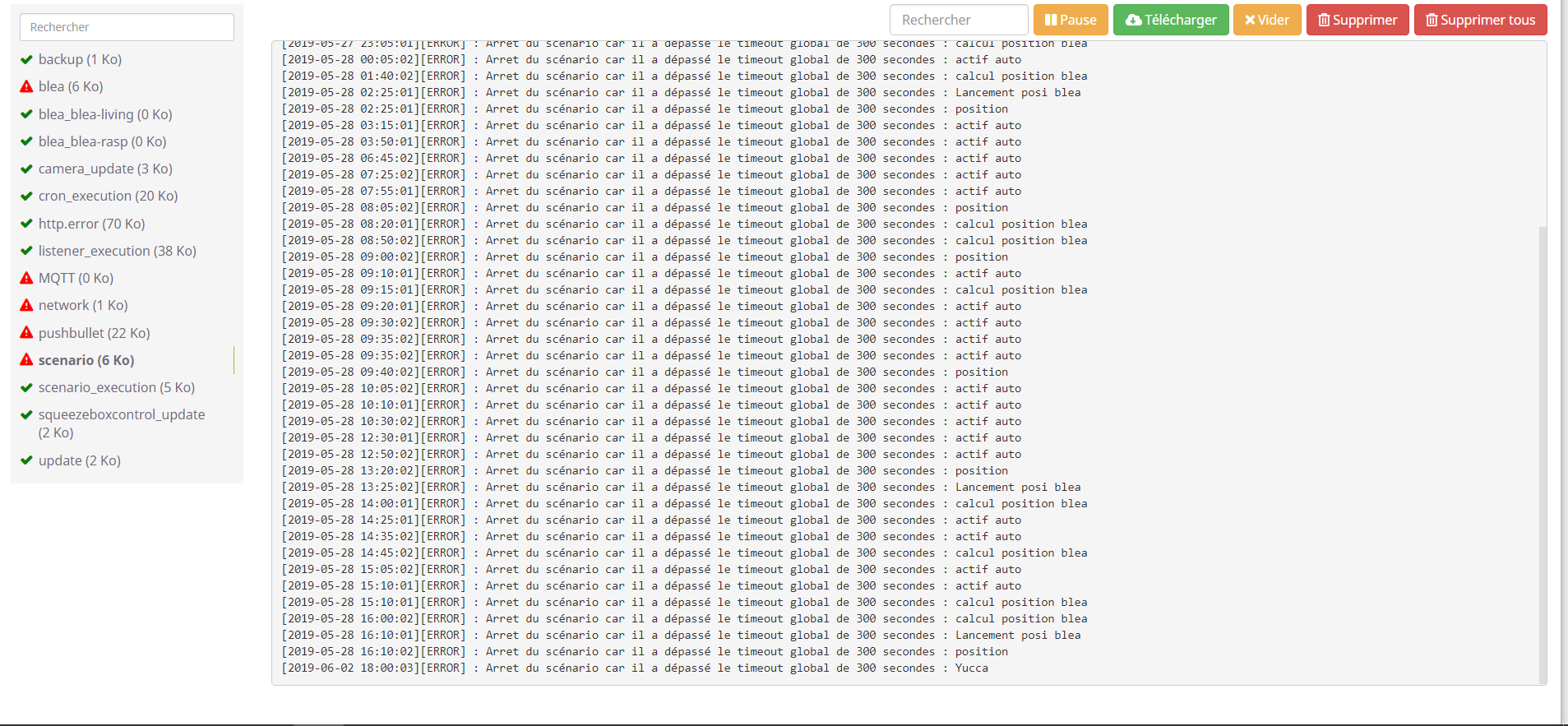
Task: Pause the log refresh
Action: 1071,20
